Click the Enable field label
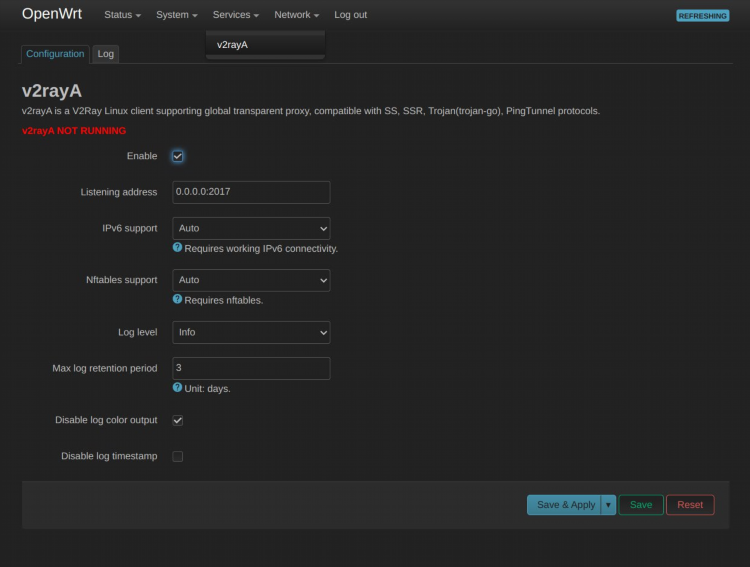The image size is (750, 567). 142,156
